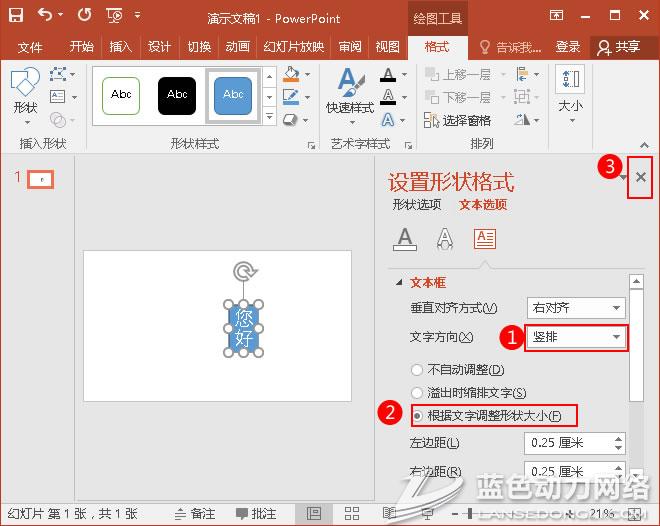
Task: Switch to Shape Options tab
Action: [x=416, y=205]
